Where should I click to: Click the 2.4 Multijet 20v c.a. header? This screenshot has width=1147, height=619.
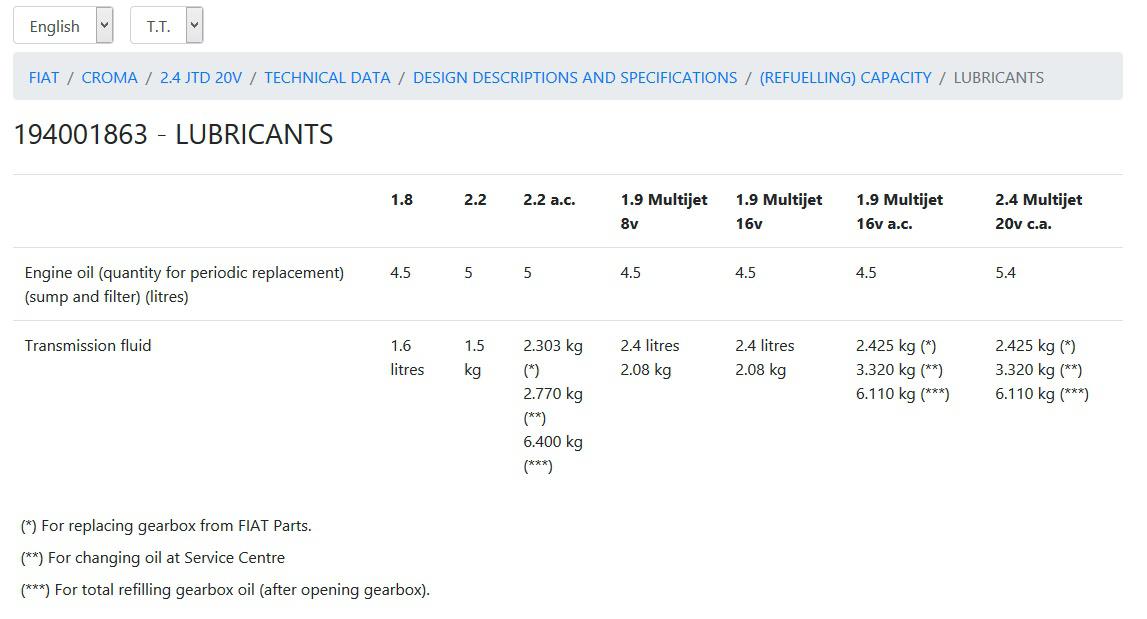(x=1038, y=211)
